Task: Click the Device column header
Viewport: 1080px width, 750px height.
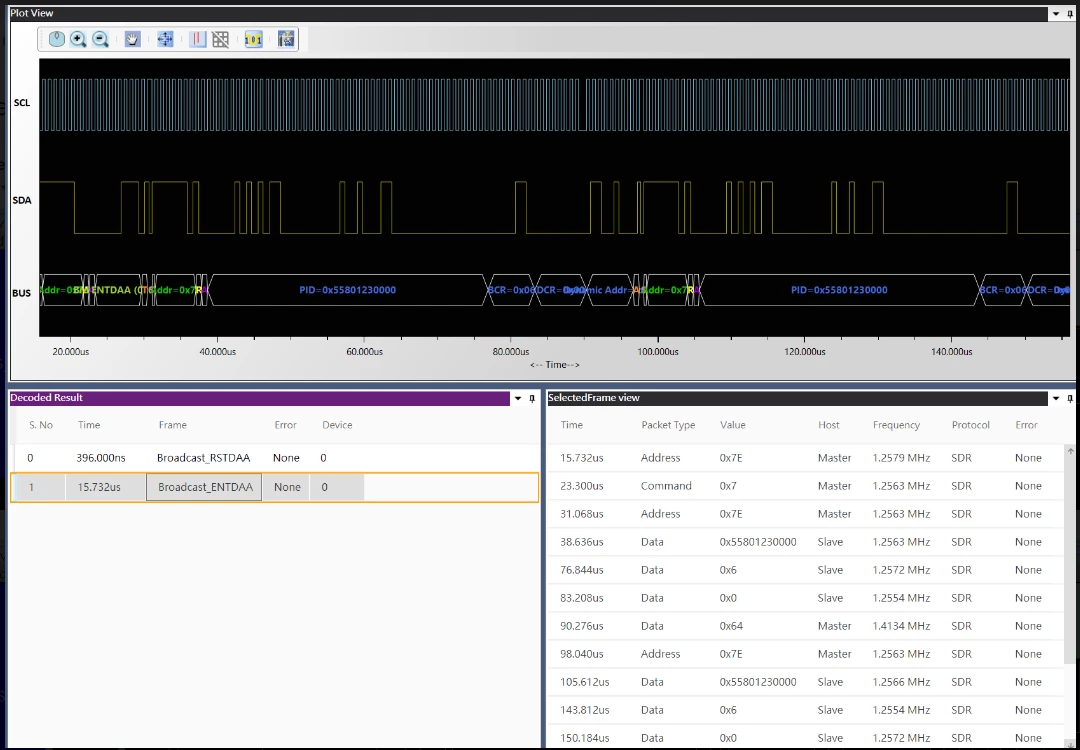Action: pos(337,425)
